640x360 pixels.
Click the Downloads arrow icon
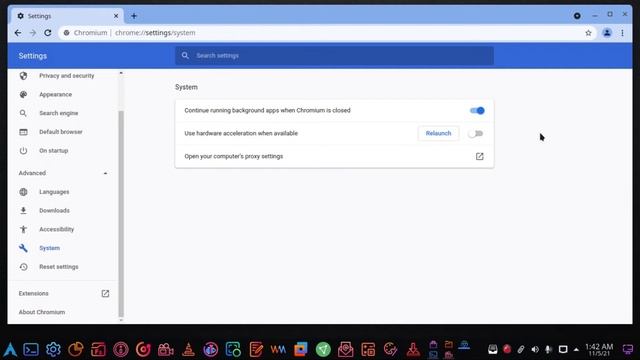point(23,211)
